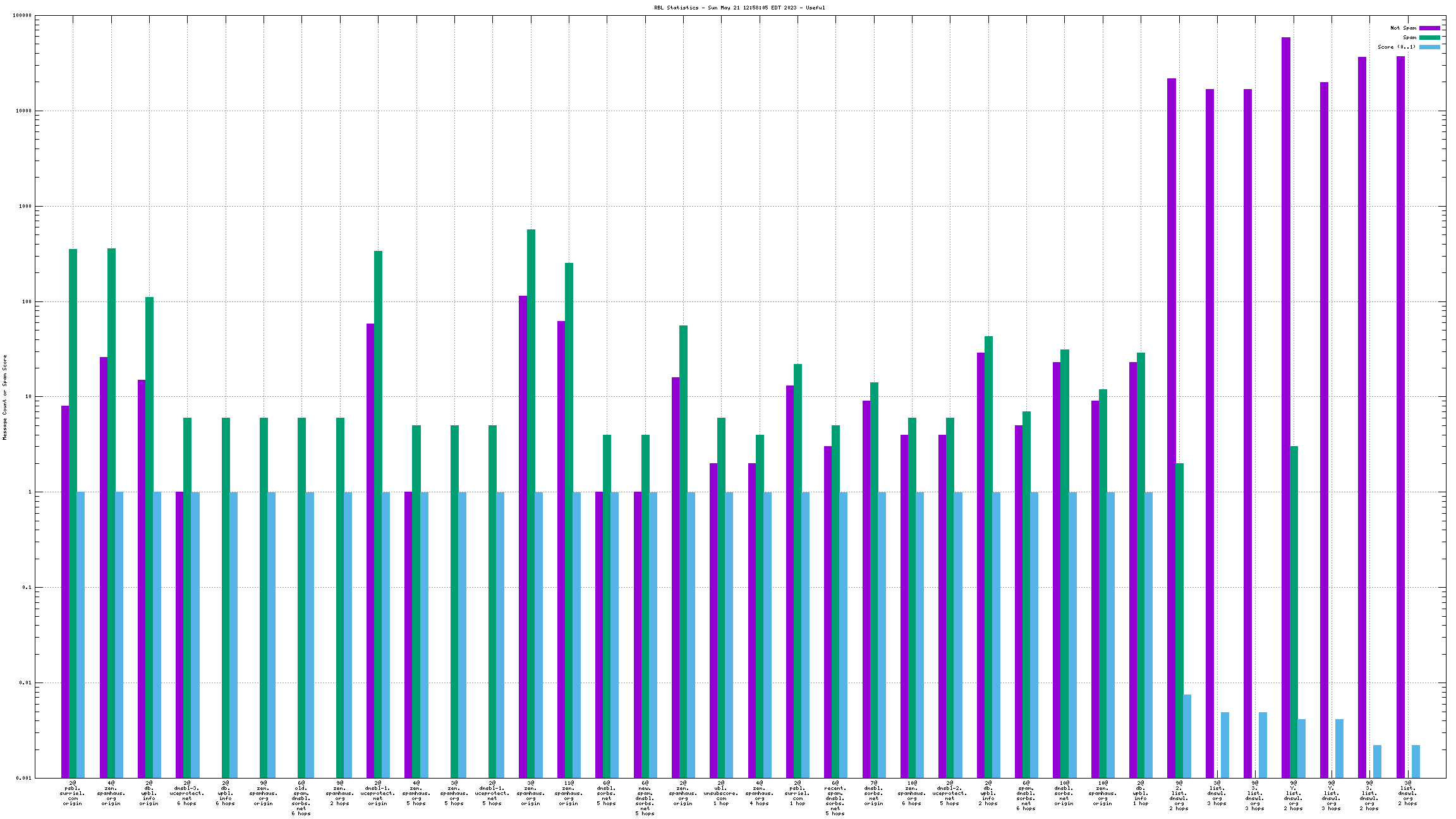
Task: Click the vertical Message Count axis label
Action: (4, 397)
